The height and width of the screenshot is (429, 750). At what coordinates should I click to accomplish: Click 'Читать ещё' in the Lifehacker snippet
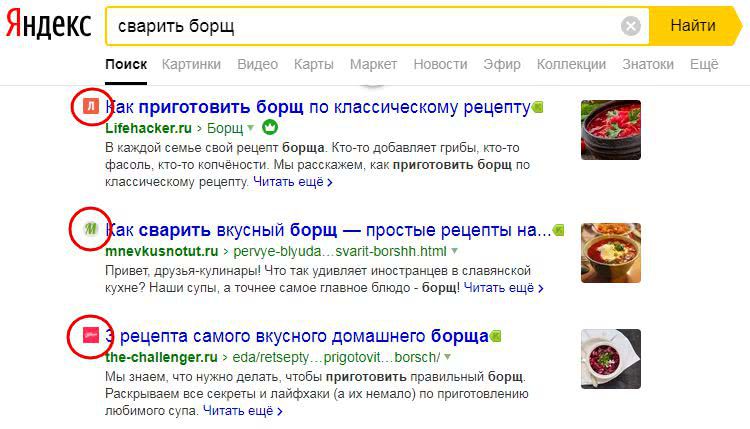click(293, 182)
